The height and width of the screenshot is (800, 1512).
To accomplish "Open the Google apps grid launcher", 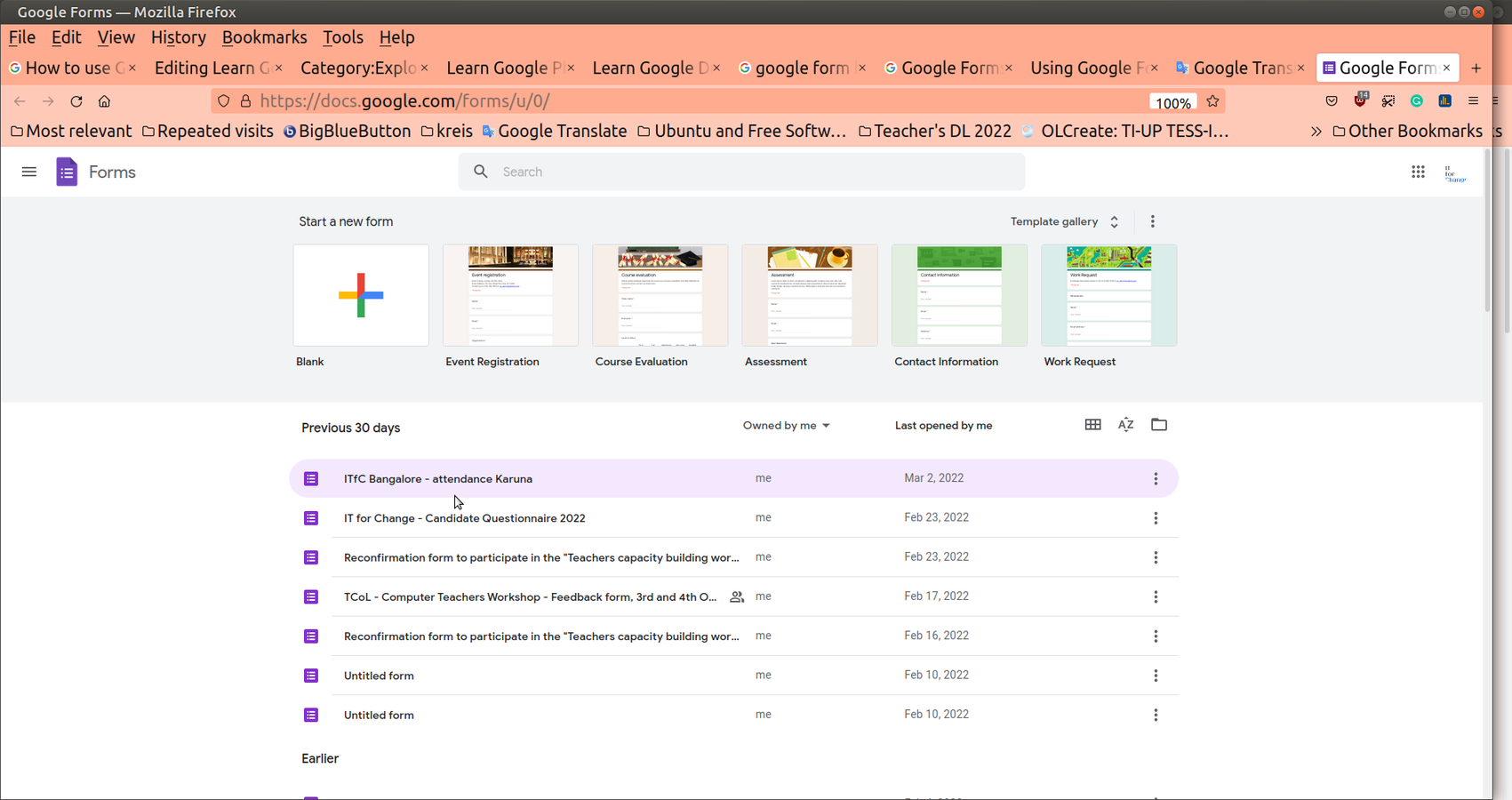I will pyautogui.click(x=1418, y=172).
